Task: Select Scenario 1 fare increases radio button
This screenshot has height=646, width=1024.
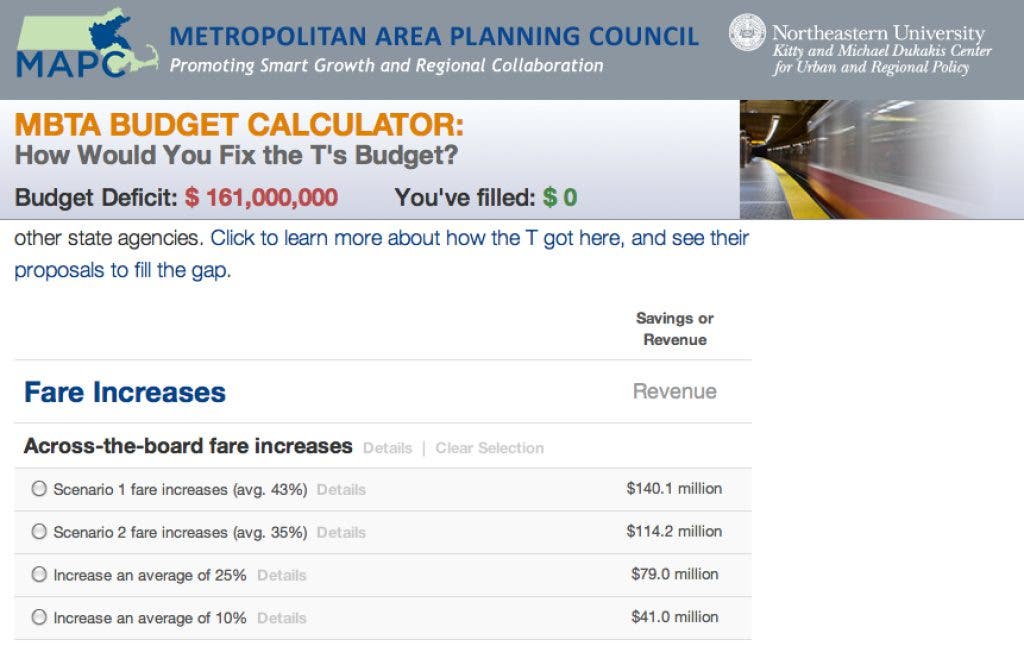Action: pyautogui.click(x=39, y=489)
